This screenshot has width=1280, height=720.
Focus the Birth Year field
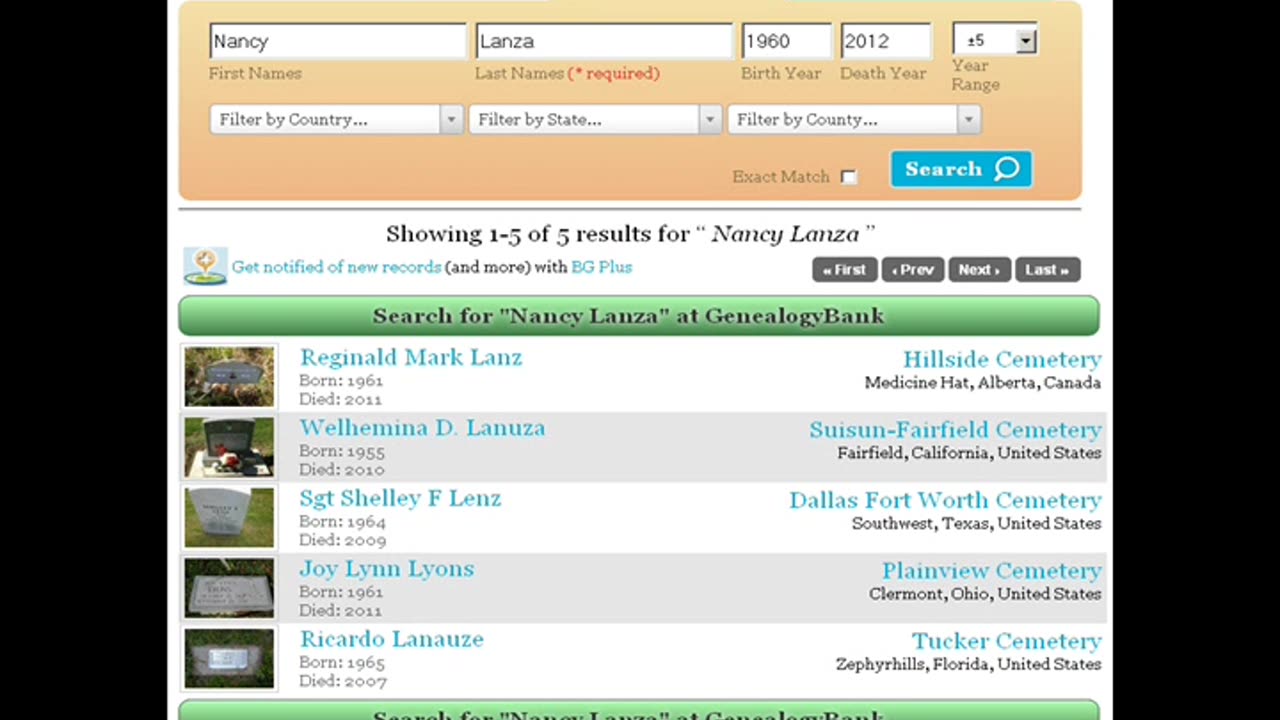[x=786, y=41]
